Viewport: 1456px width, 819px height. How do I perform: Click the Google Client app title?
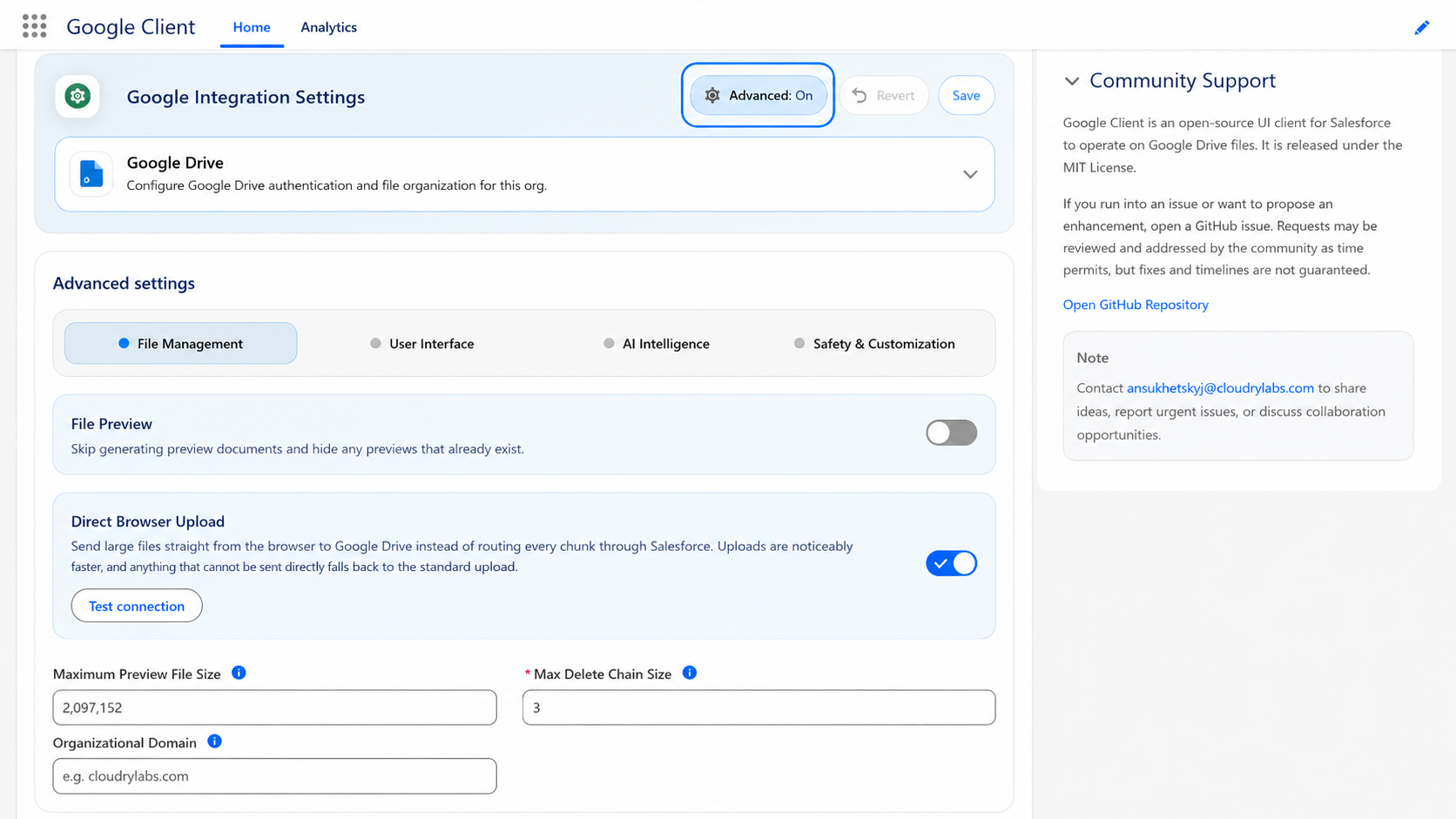131,27
